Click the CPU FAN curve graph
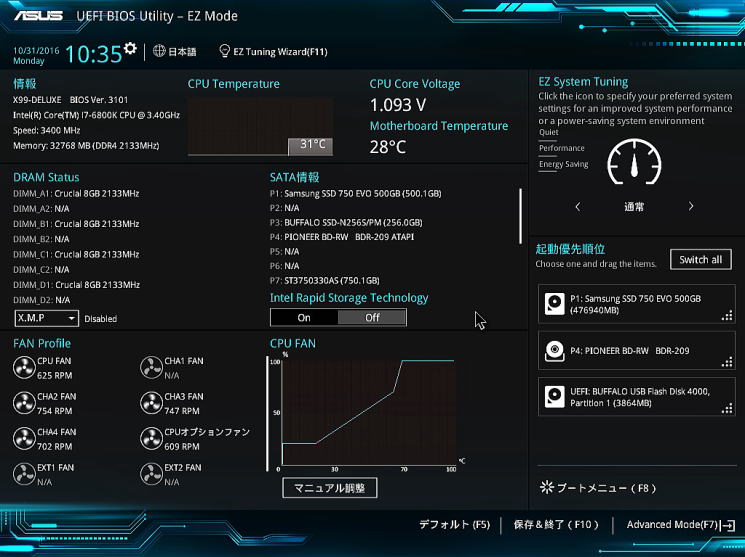The width and height of the screenshot is (745, 557). 369,412
